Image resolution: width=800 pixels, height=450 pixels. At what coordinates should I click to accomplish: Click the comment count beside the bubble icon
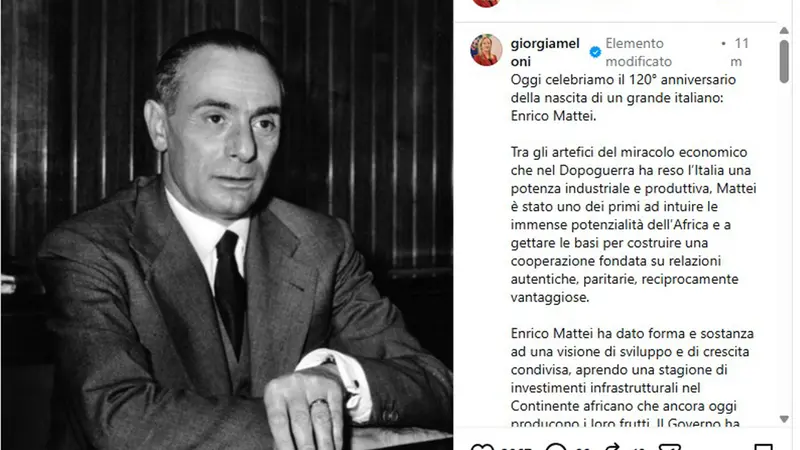(585, 448)
